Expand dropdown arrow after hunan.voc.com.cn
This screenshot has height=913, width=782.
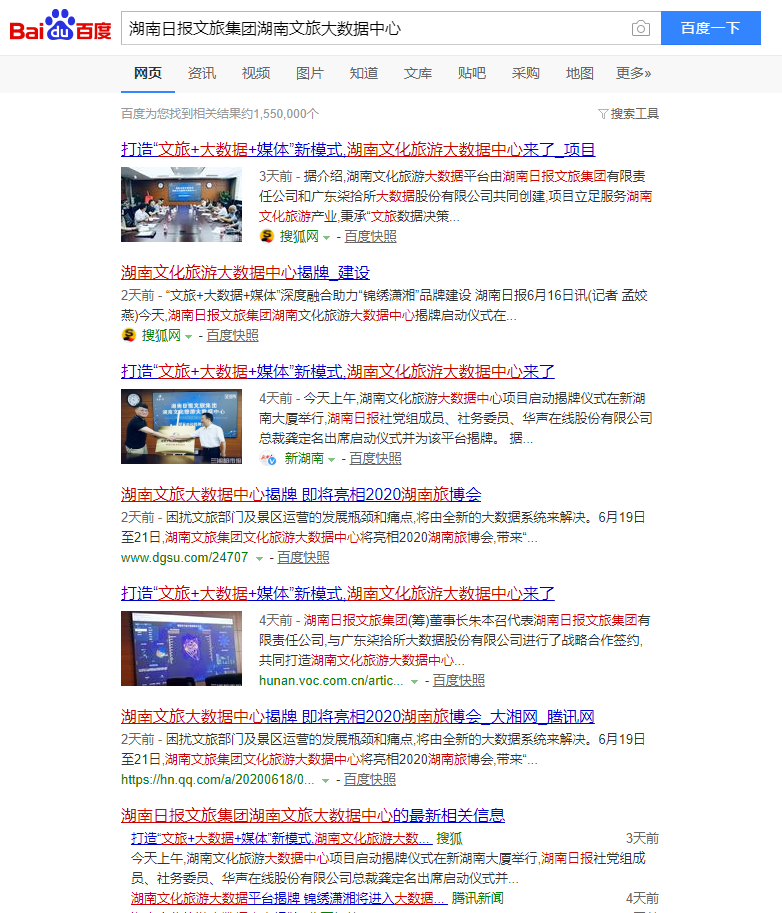click(415, 681)
